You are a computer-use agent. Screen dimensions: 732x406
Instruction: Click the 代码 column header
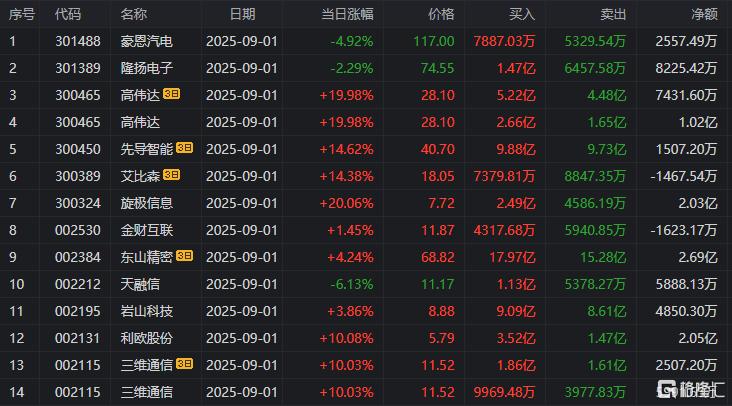click(x=68, y=14)
